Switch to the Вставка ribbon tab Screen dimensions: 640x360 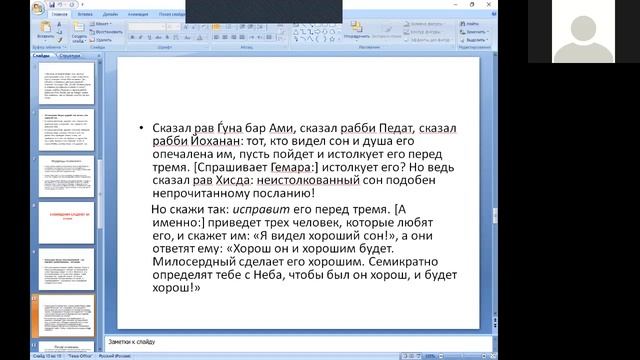click(85, 14)
